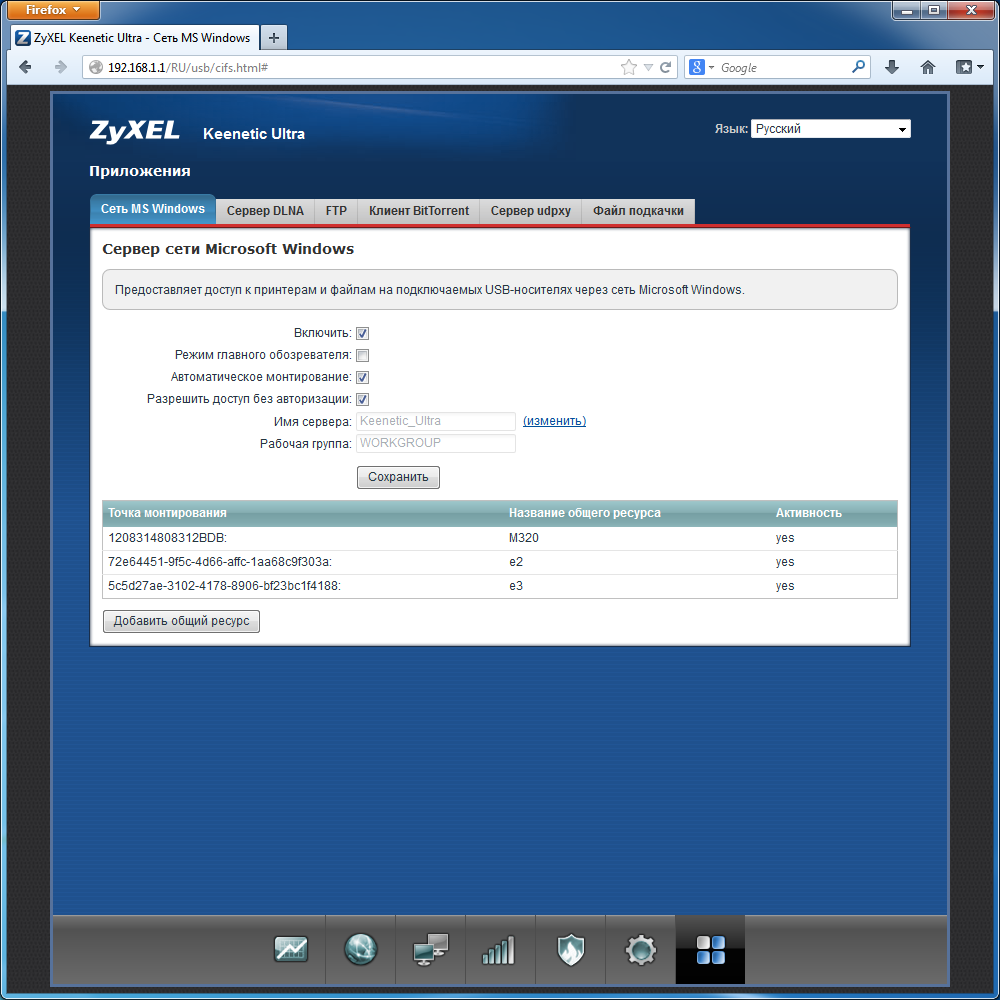Open the applications grid icon
The image size is (1000, 1000).
pos(710,950)
